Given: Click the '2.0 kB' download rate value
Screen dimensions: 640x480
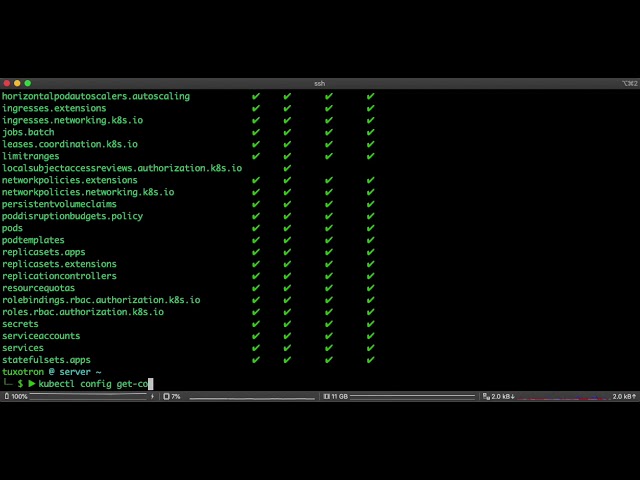Looking at the screenshot, I should coord(503,396).
